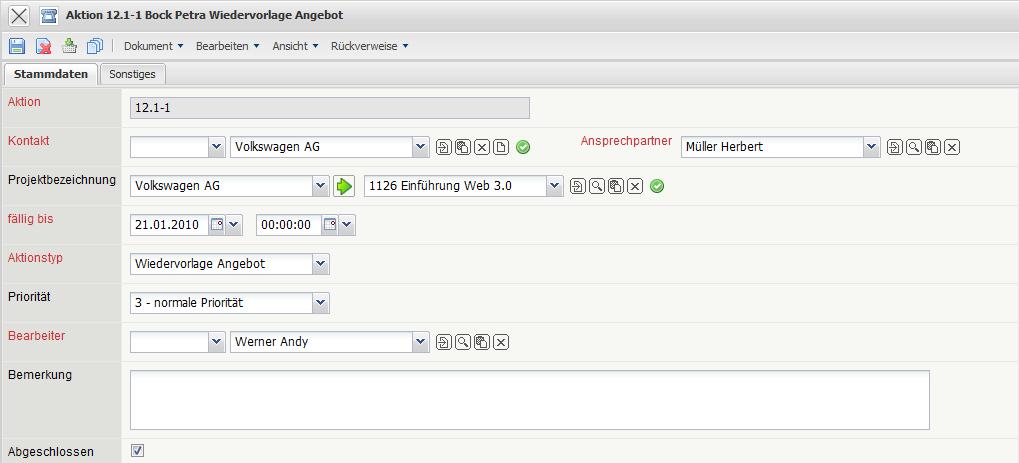Click the Ansprechpartner label
This screenshot has height=463, width=1019.
(x=626, y=141)
